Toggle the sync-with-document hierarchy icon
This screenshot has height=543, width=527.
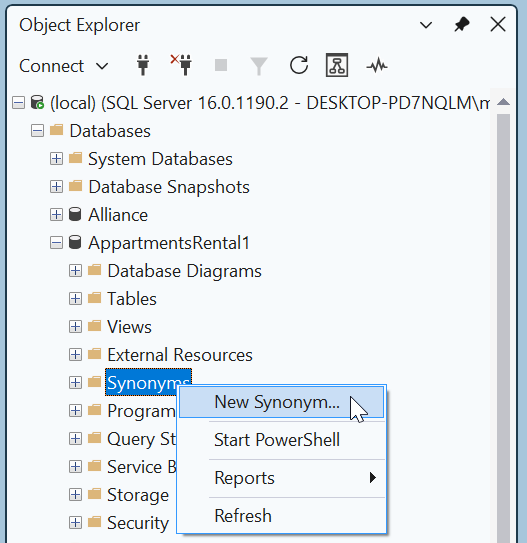[337, 65]
